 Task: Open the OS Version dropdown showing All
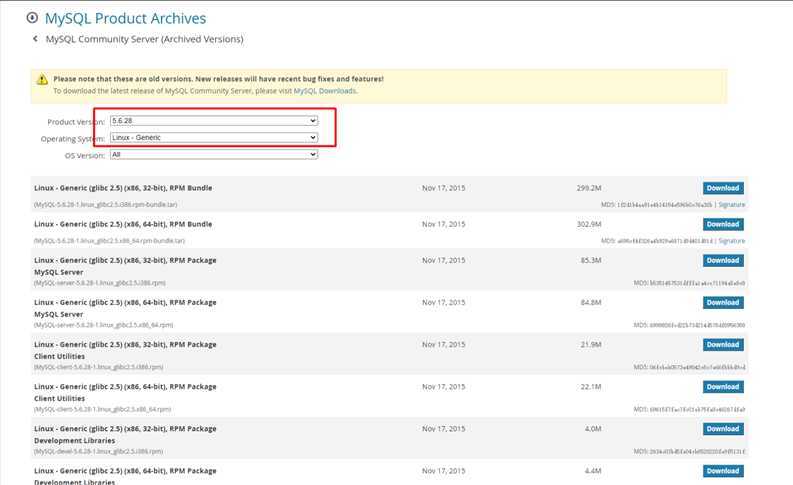click(214, 154)
